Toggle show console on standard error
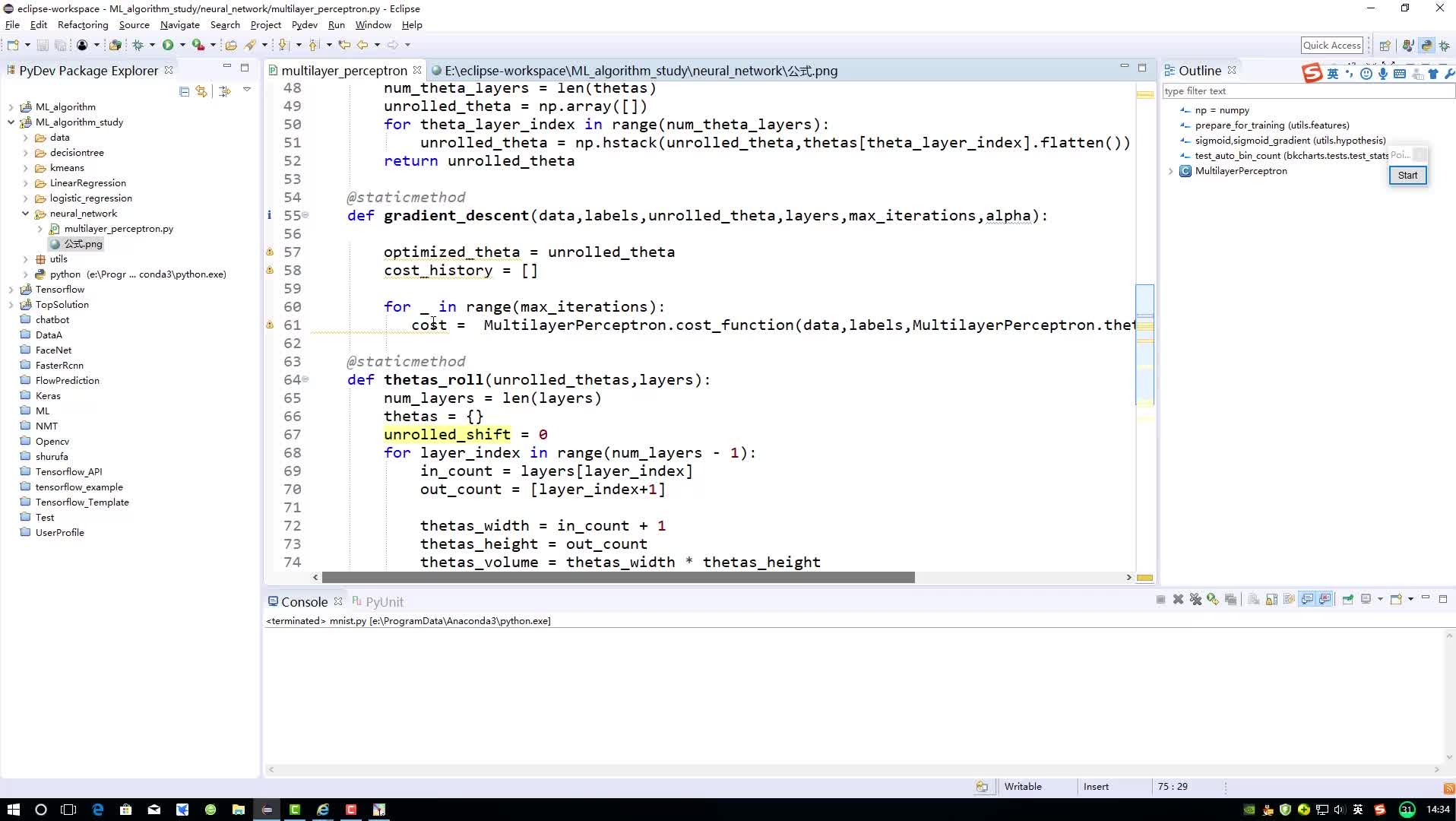 click(x=1325, y=600)
